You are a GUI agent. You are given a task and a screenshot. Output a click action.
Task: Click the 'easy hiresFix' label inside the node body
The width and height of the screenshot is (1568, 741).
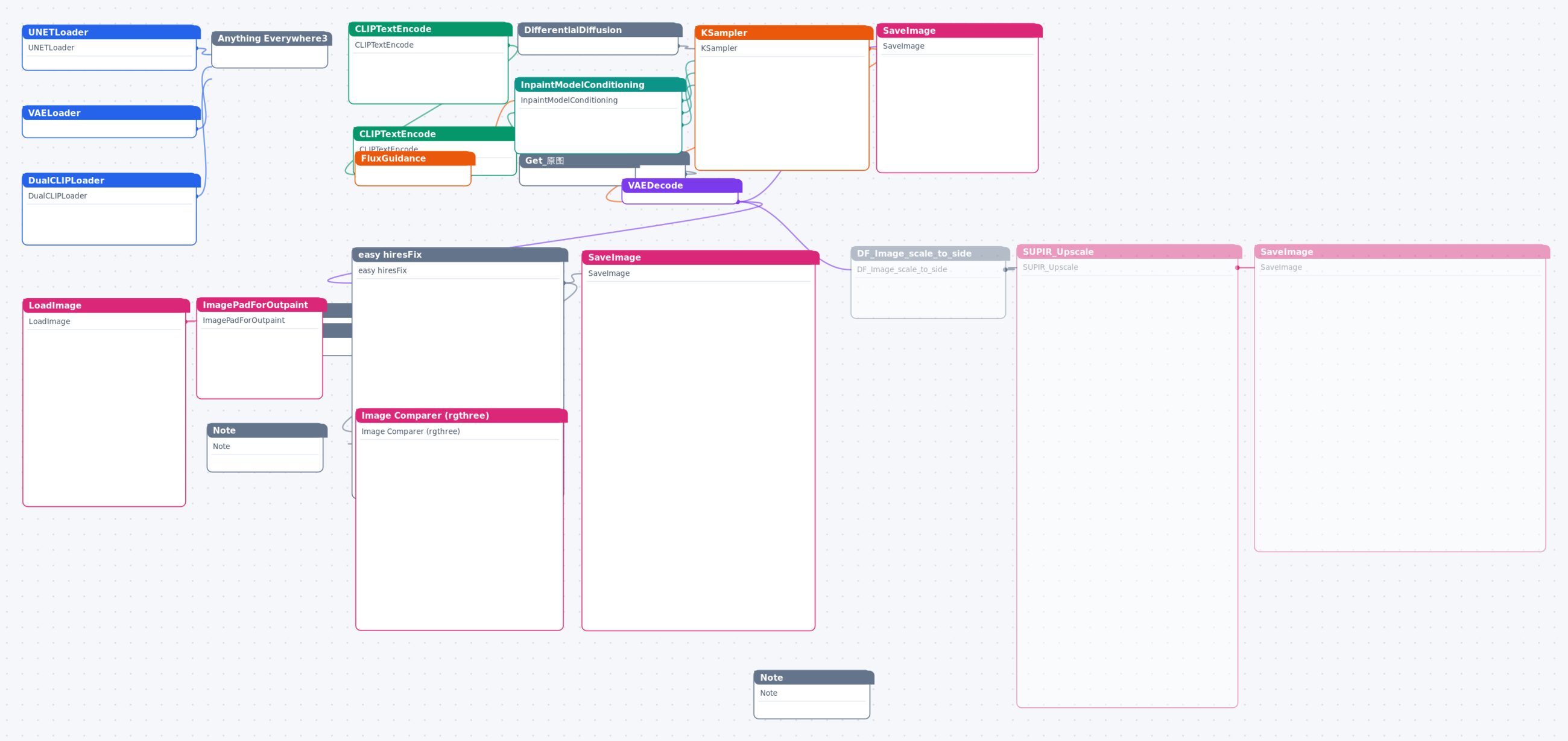click(382, 270)
